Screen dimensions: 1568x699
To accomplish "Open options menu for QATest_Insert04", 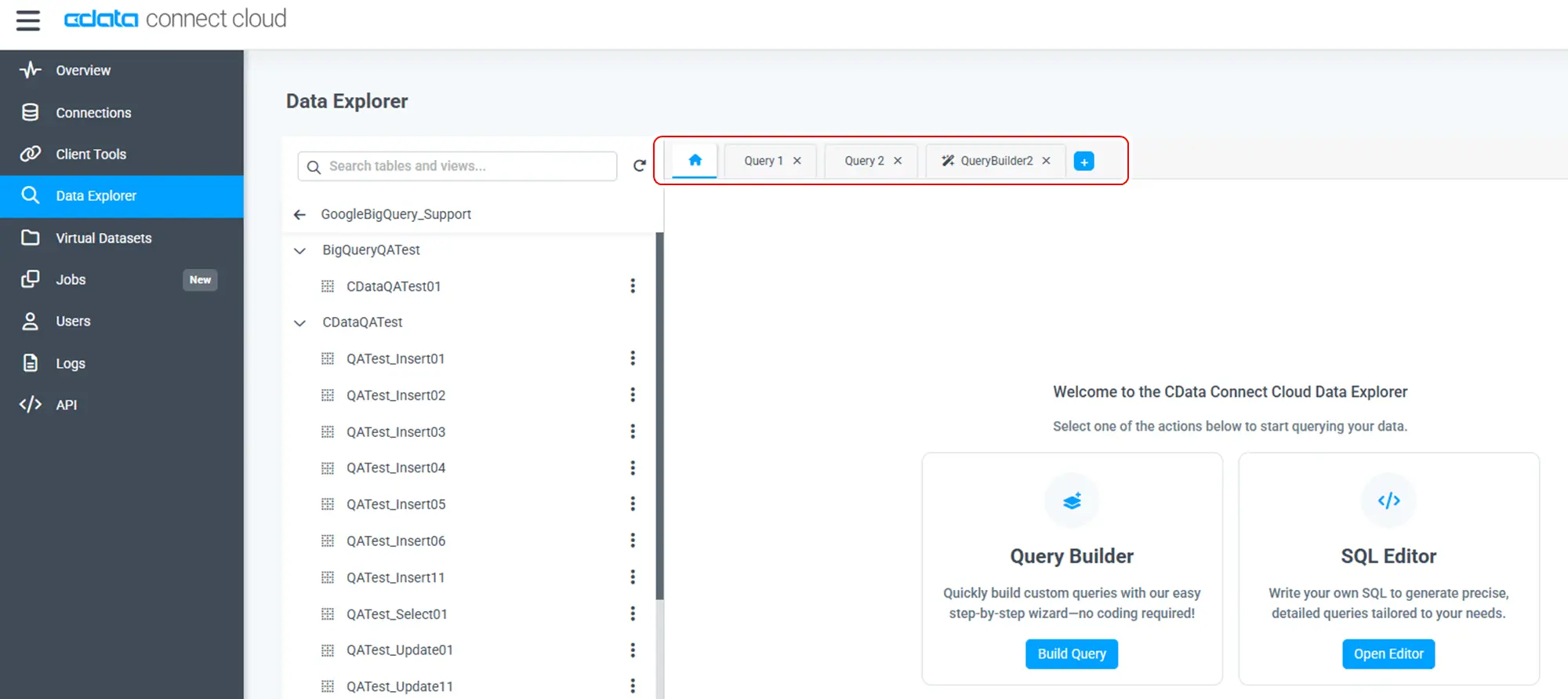I will [633, 468].
